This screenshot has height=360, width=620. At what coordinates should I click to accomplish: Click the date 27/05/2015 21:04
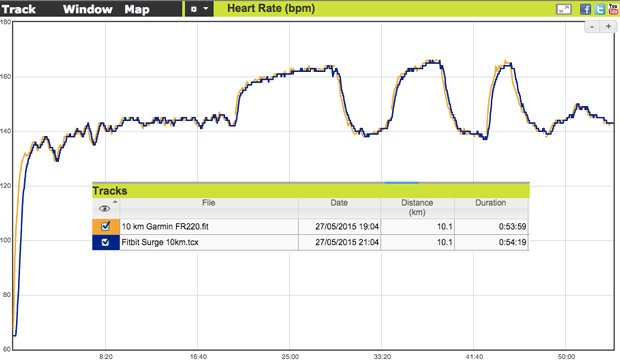pyautogui.click(x=347, y=242)
